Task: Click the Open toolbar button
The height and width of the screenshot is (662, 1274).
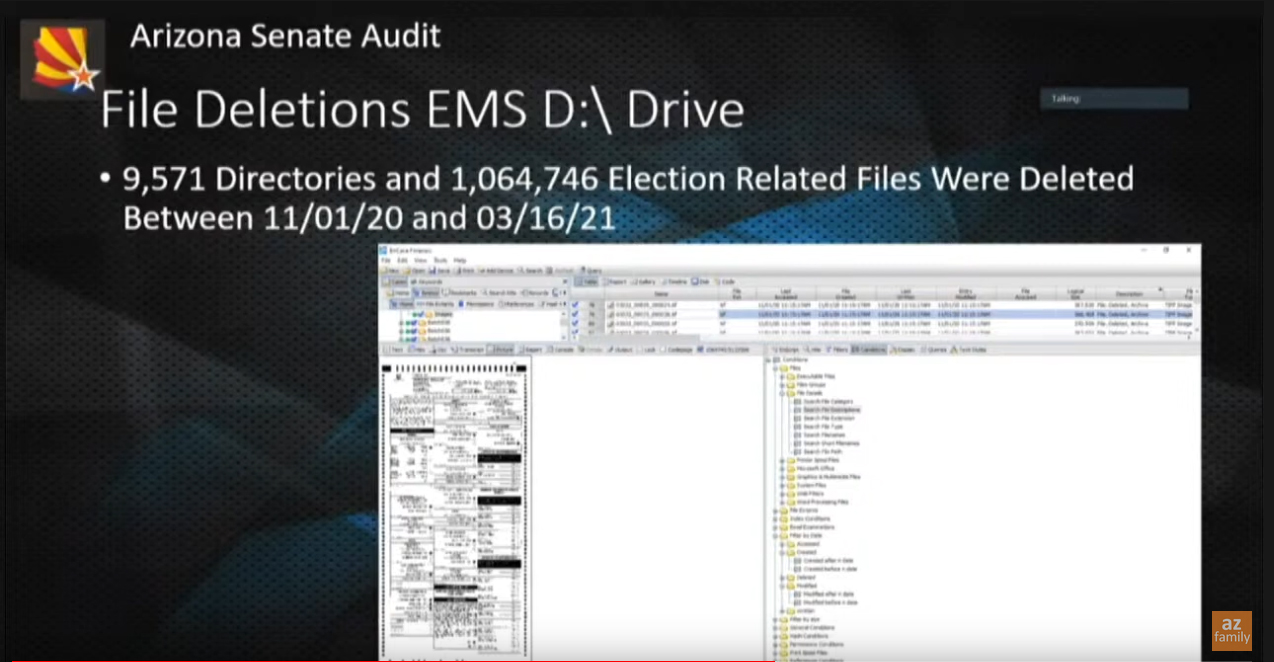Action: [414, 270]
